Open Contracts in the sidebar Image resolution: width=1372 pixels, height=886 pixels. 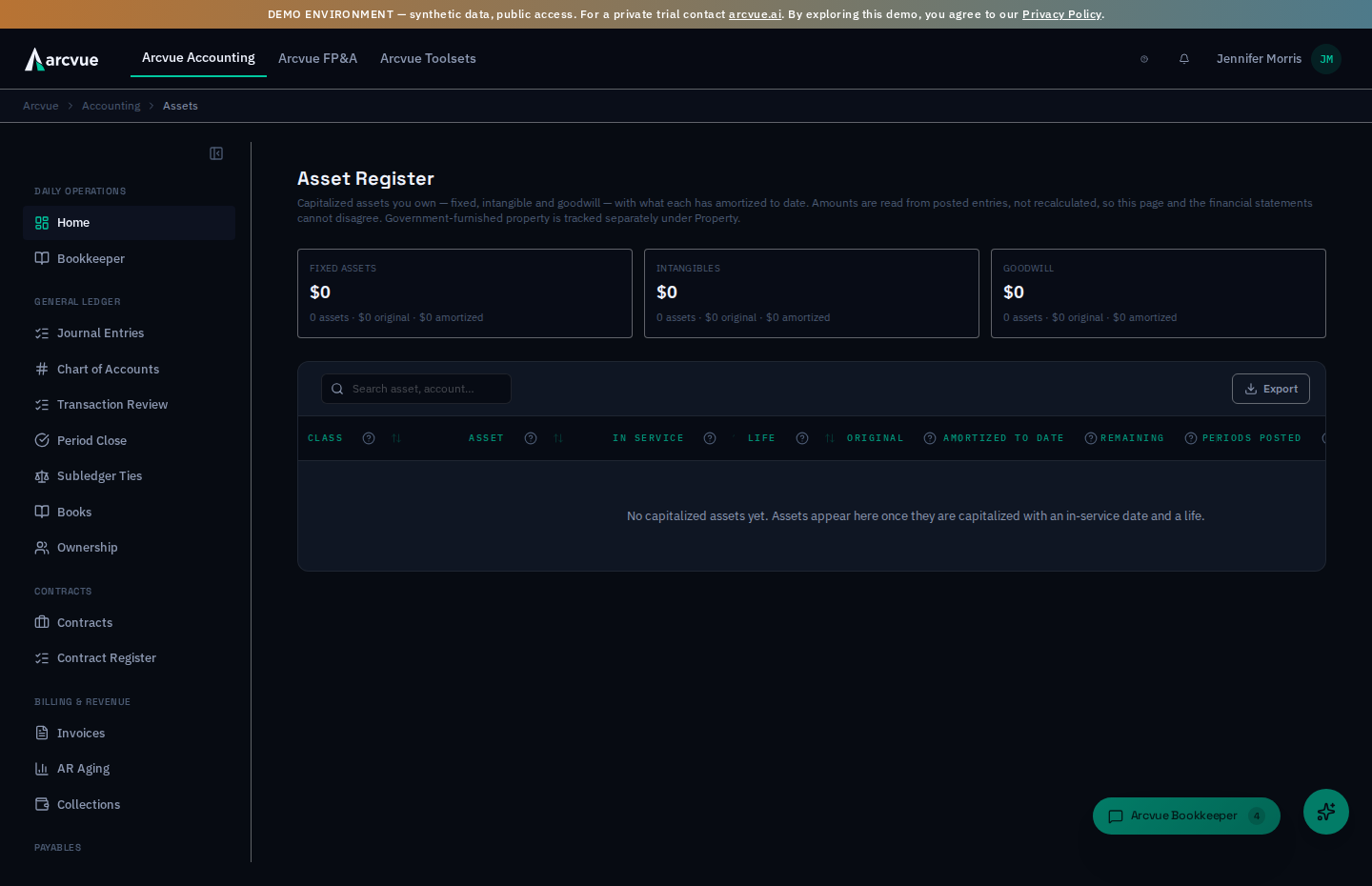[129, 623]
